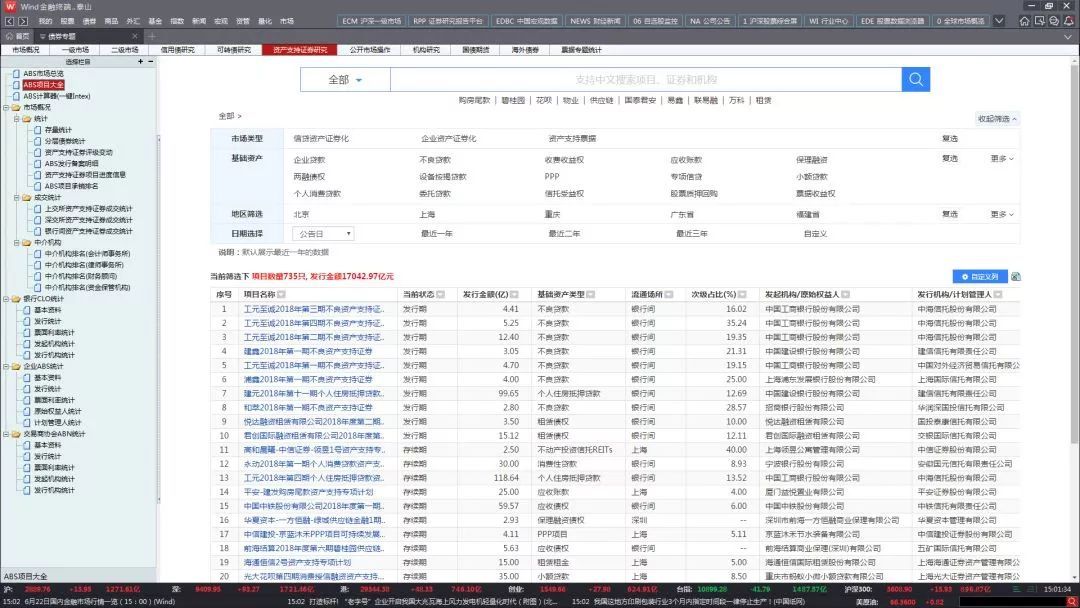Open the 全部 category dropdown beside search
Viewport: 1080px width, 608px height.
pos(345,79)
